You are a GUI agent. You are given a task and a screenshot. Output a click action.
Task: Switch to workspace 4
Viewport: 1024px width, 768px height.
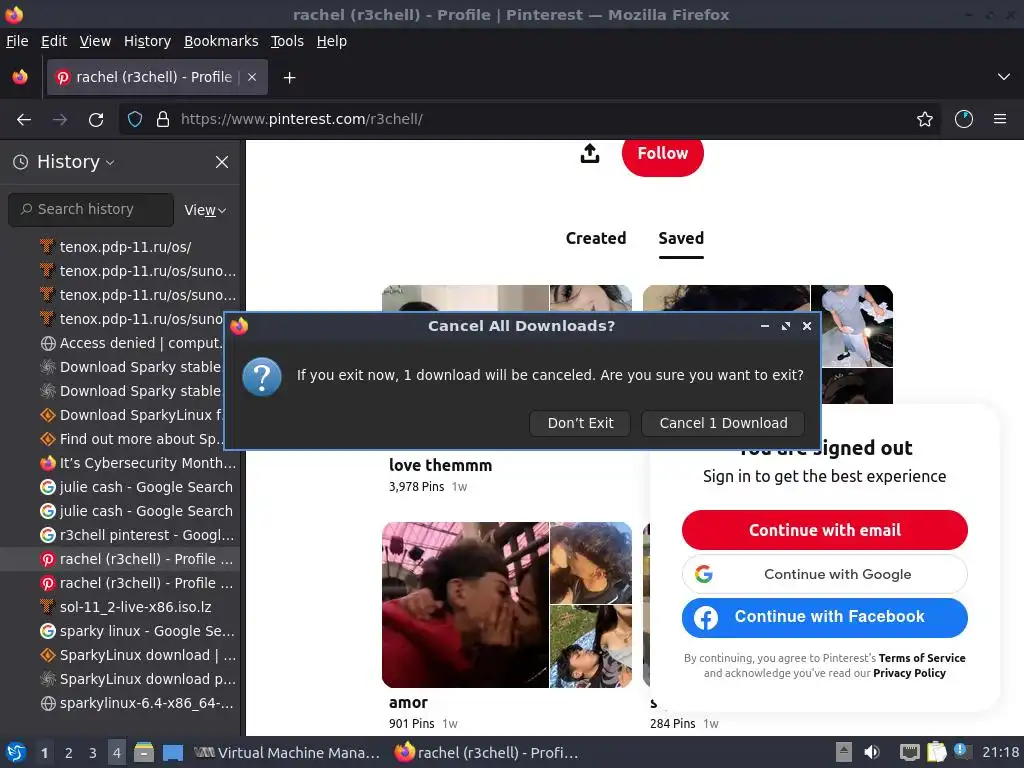click(117, 753)
